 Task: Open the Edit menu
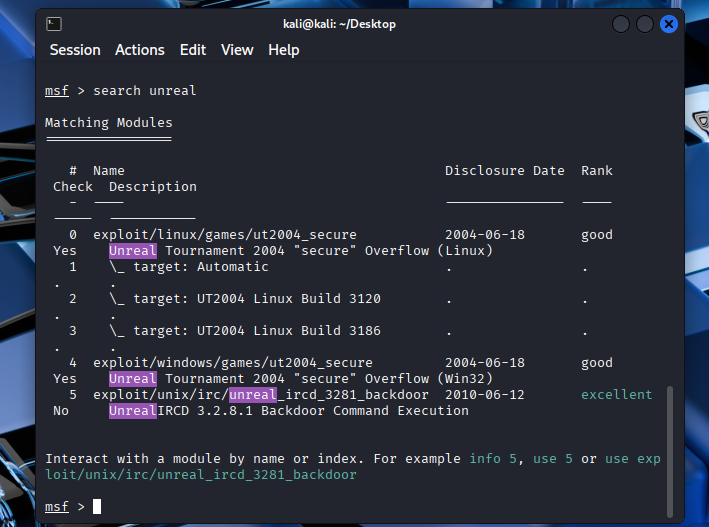193,50
